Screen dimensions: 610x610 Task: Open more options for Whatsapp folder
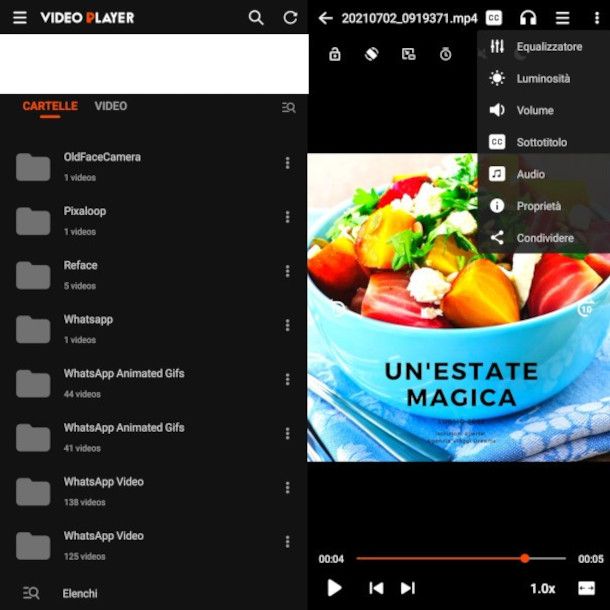point(287,325)
